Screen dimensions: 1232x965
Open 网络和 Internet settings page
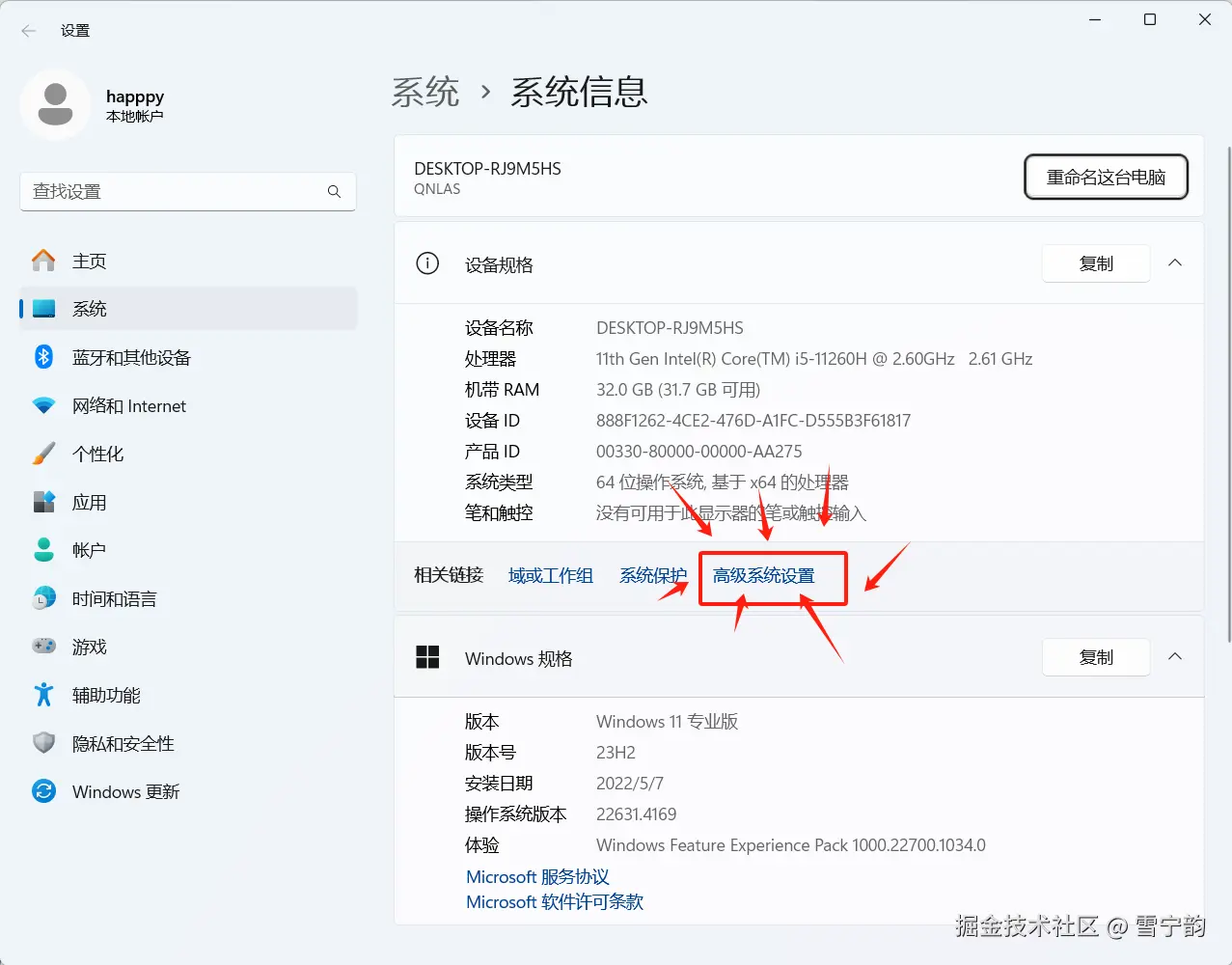pos(188,406)
